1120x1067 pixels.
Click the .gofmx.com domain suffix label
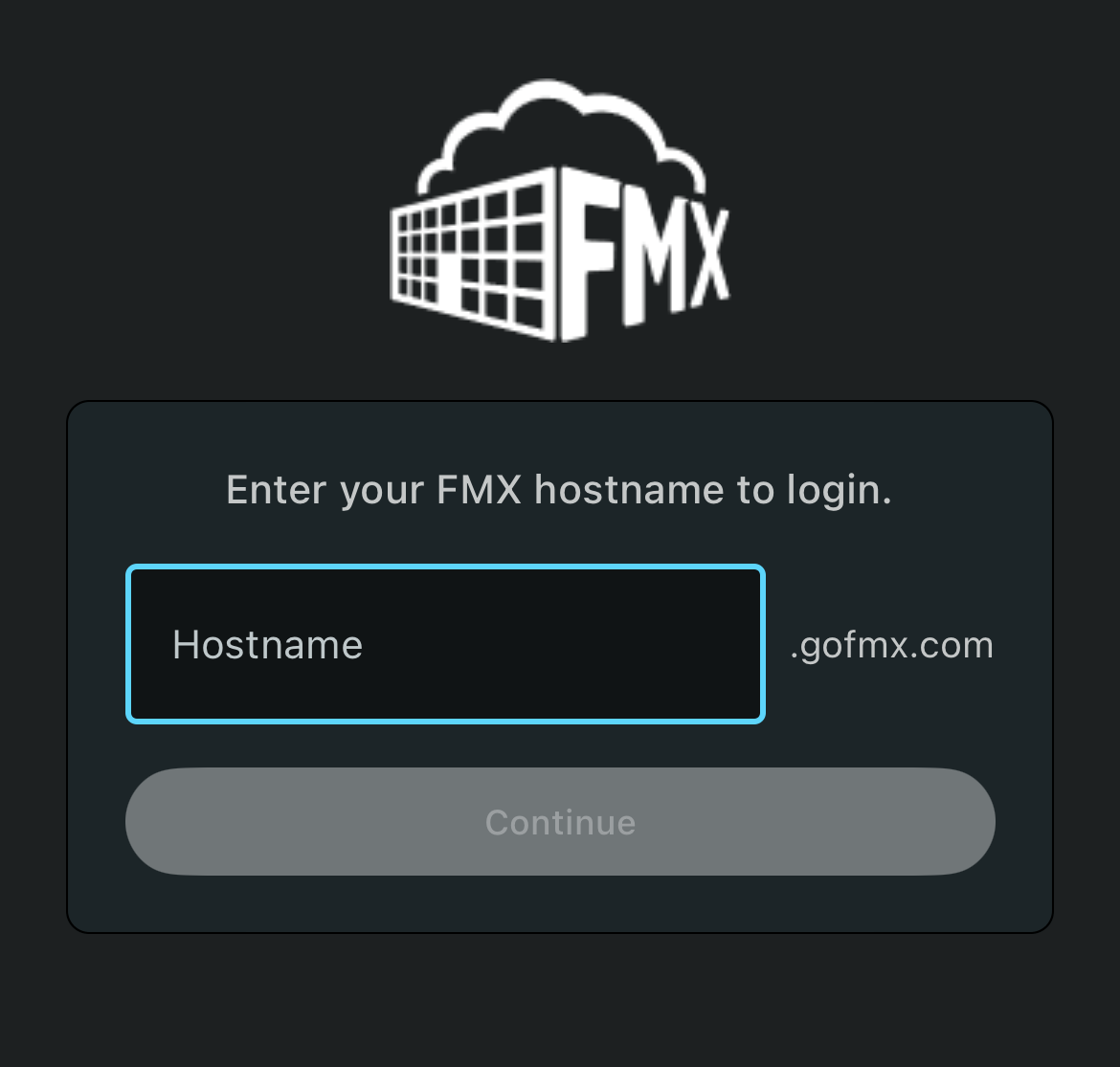[x=891, y=646]
